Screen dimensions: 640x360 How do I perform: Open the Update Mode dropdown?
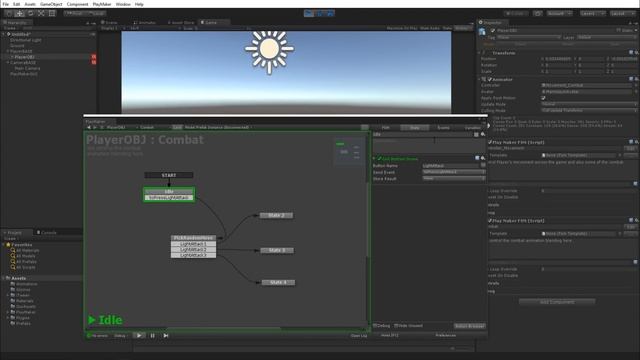pos(589,104)
